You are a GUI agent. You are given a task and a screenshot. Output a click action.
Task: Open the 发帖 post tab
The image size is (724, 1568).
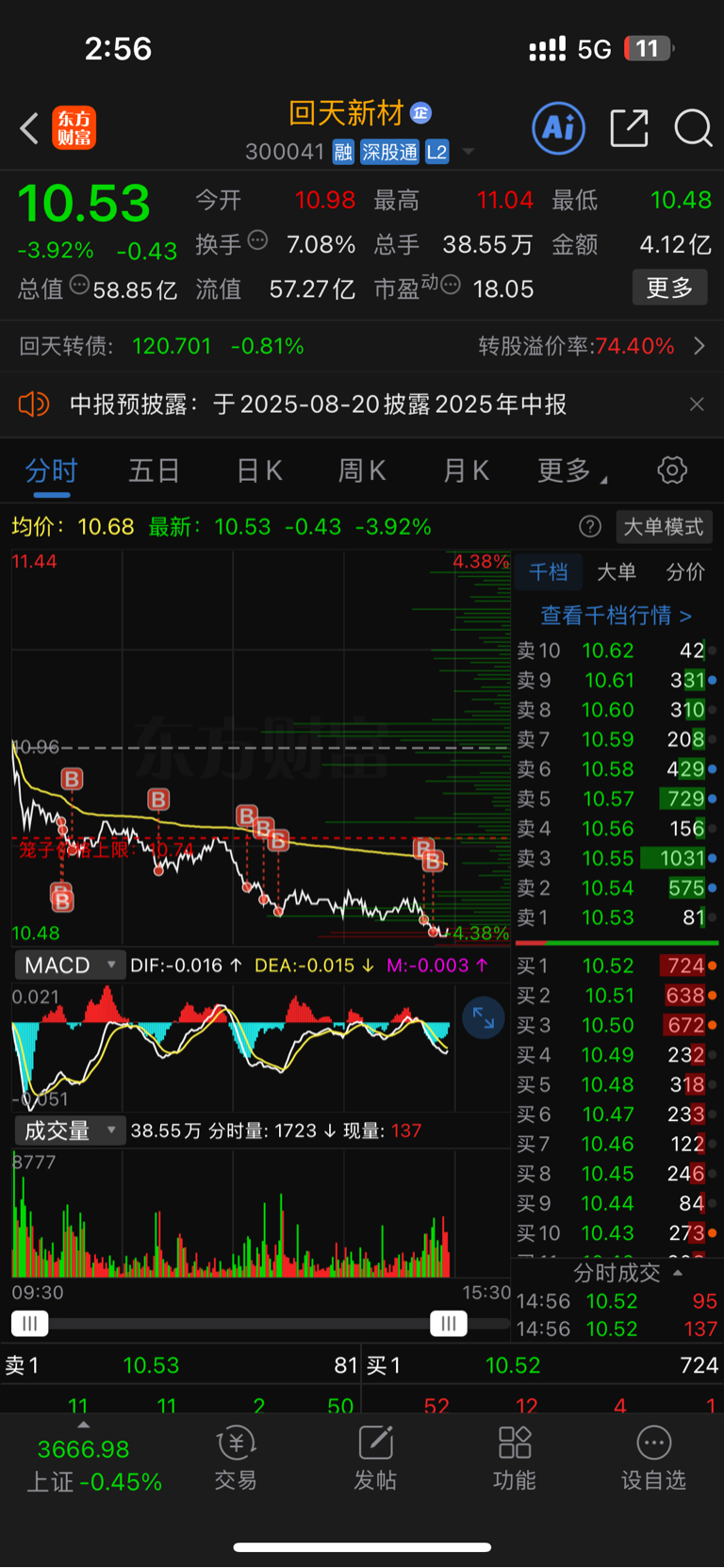pyautogui.click(x=375, y=1459)
